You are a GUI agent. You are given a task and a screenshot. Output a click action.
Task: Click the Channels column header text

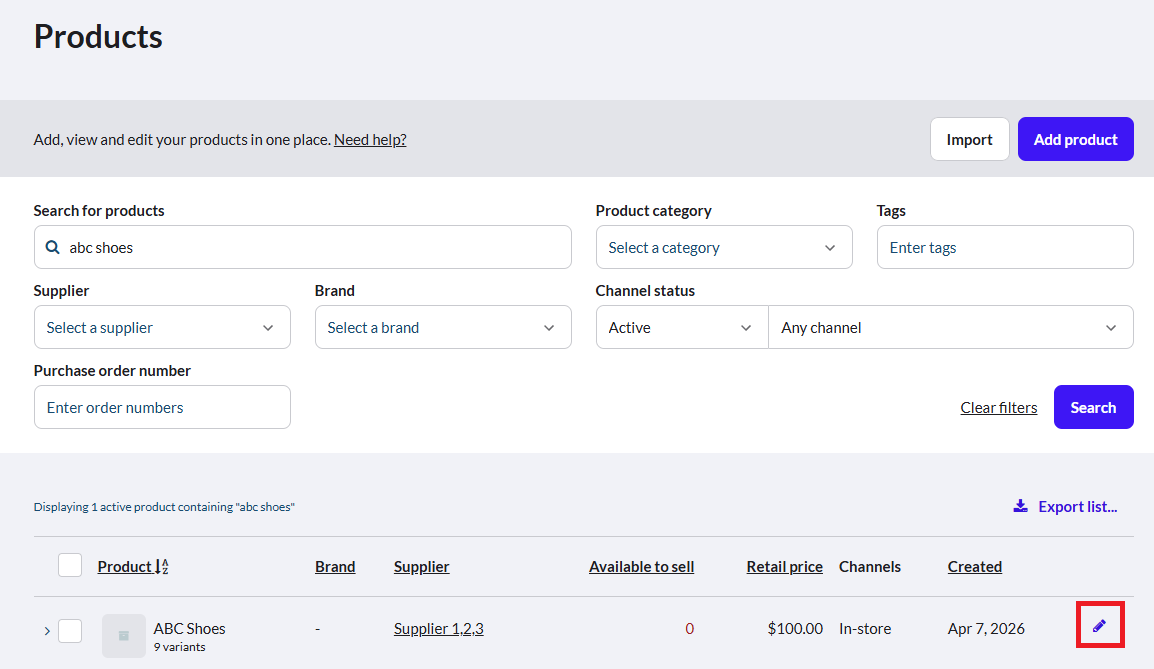(x=870, y=567)
